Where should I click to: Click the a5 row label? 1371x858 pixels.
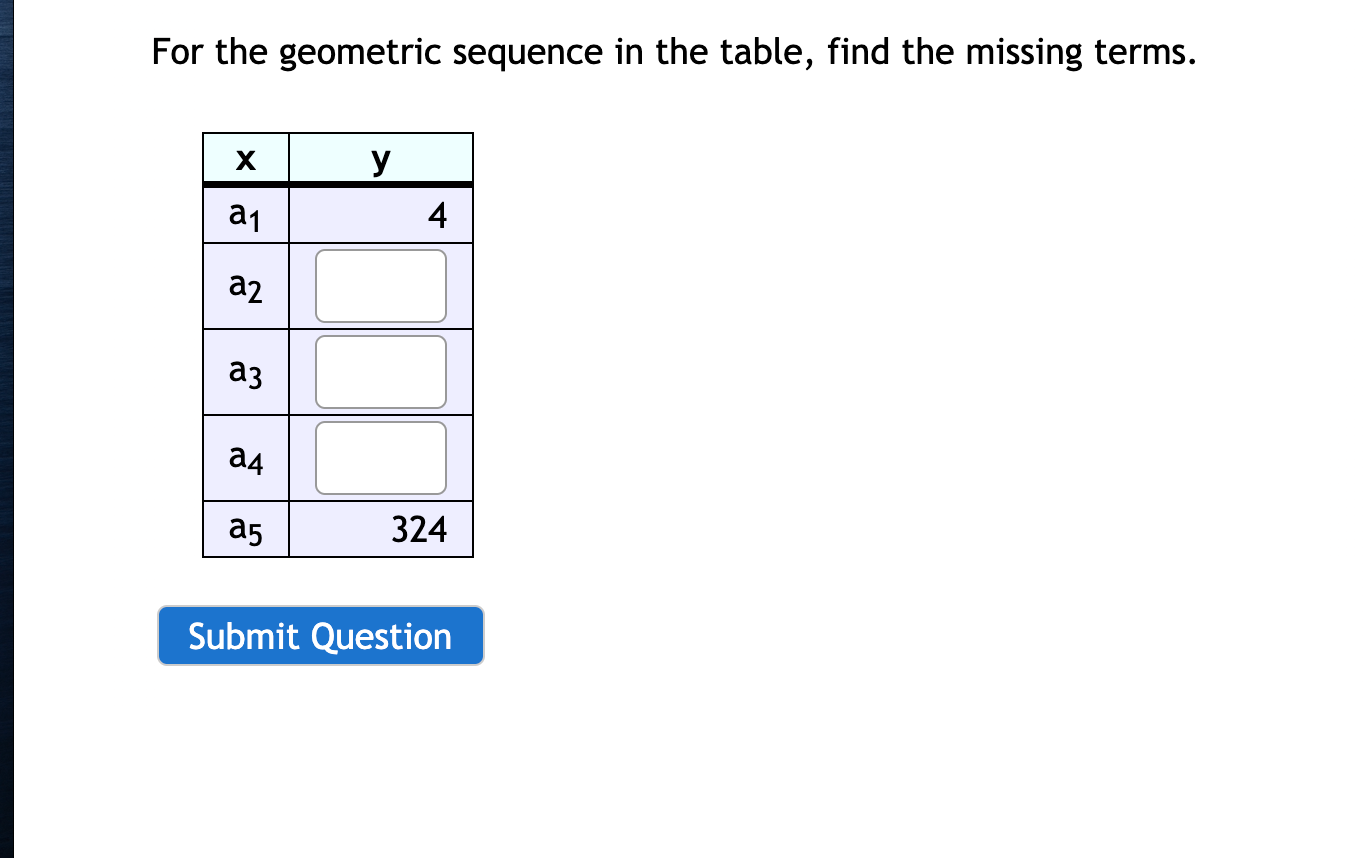click(x=245, y=529)
